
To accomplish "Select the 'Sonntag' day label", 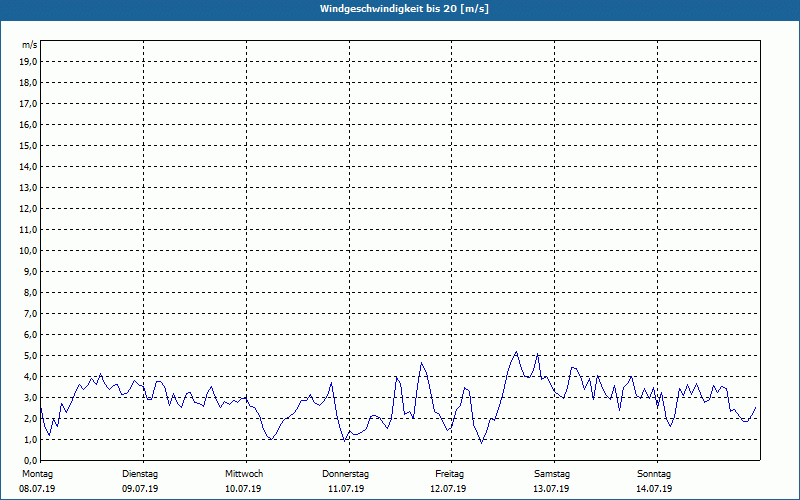I will tap(654, 474).
